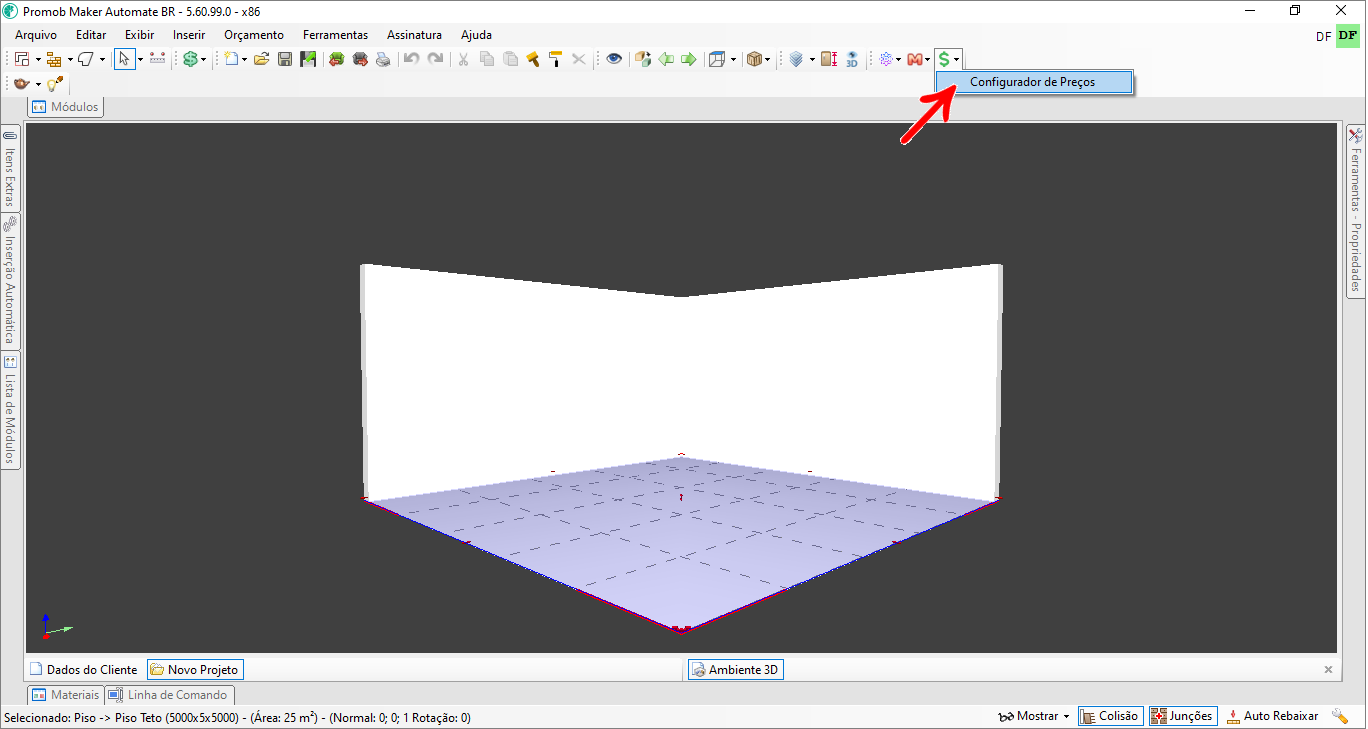Switch to the Módulos tab
The image size is (1368, 729).
pyautogui.click(x=65, y=106)
